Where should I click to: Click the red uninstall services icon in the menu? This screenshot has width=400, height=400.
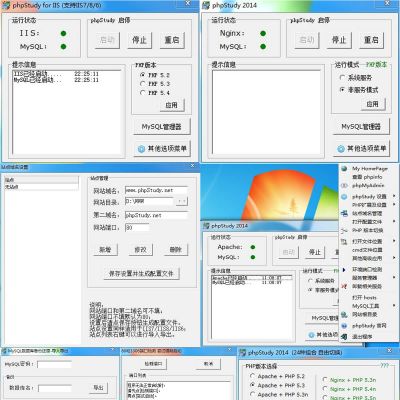coord(344,286)
